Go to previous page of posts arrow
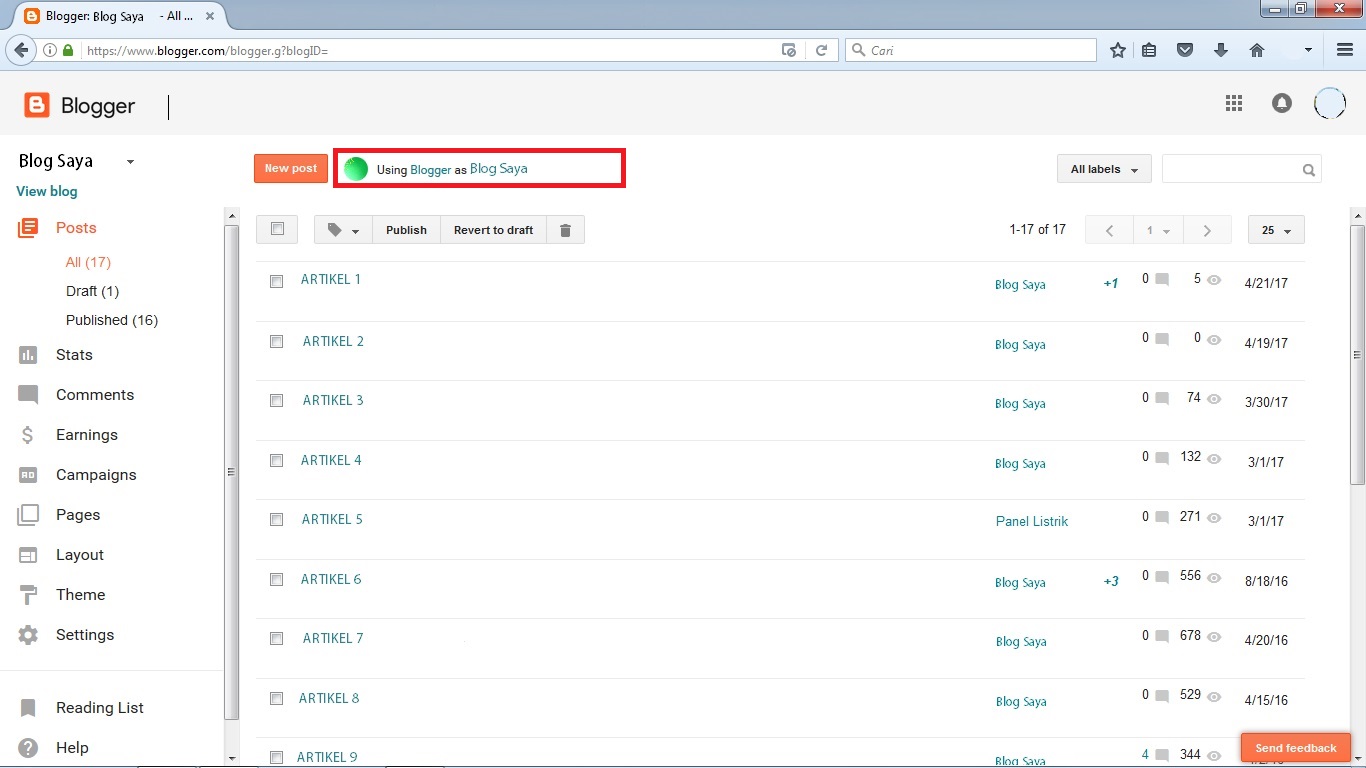The image size is (1366, 768). [1110, 230]
